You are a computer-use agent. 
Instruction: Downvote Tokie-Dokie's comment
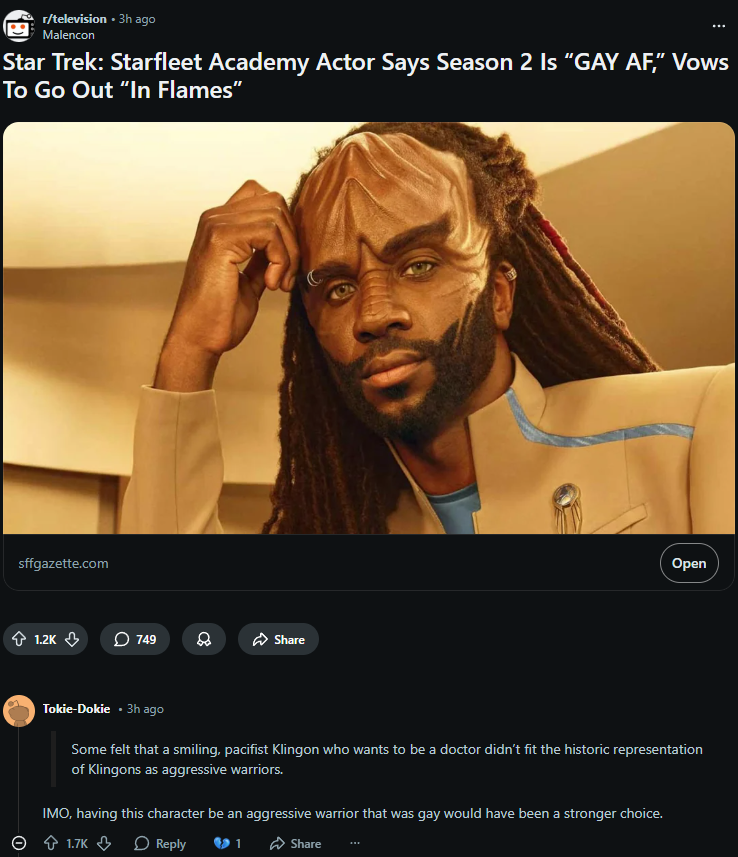[x=104, y=843]
